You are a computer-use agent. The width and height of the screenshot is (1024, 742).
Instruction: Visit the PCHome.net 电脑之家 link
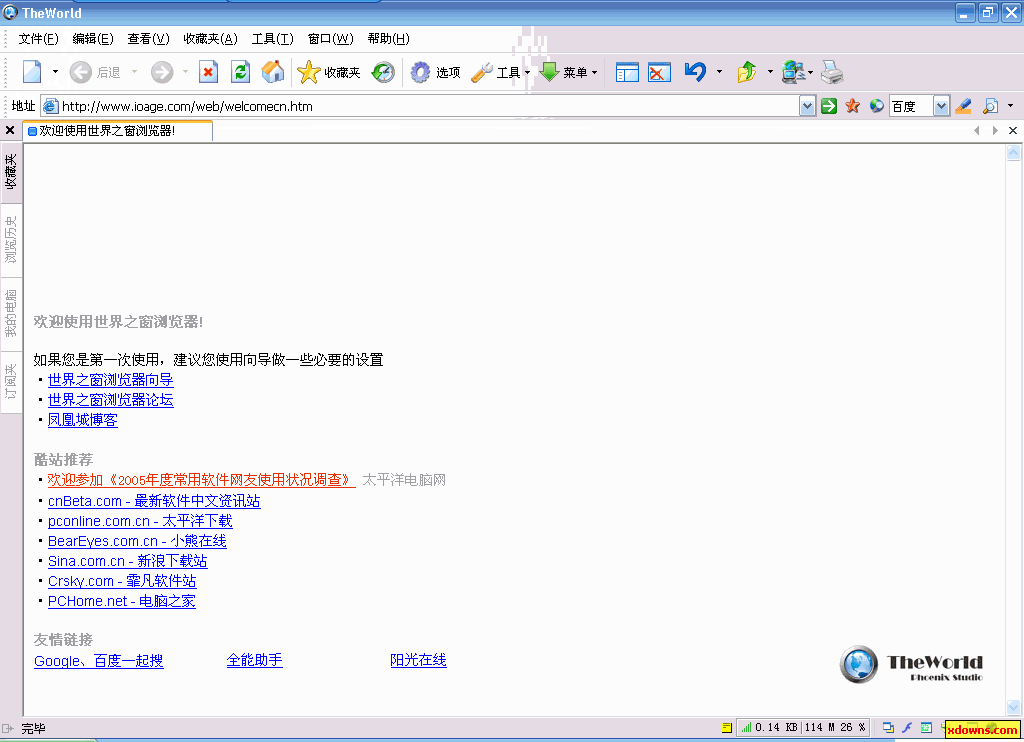click(121, 601)
